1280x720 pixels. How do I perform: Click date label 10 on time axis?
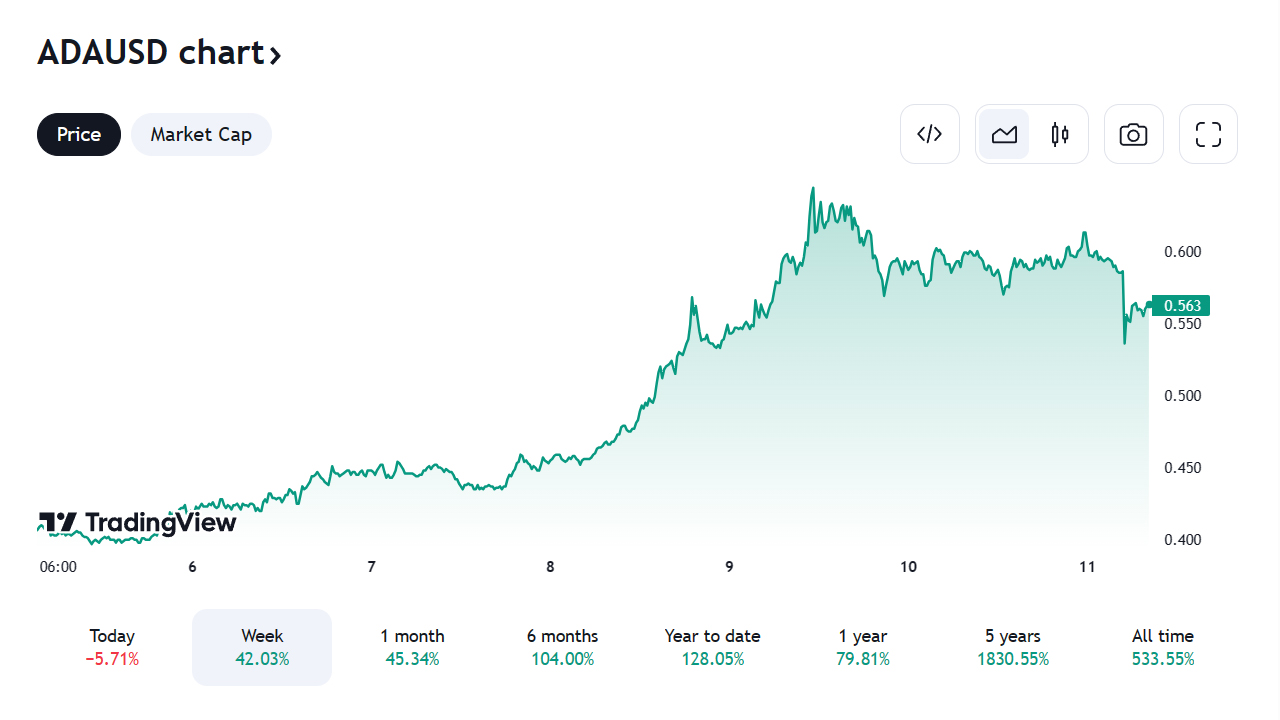click(908, 567)
